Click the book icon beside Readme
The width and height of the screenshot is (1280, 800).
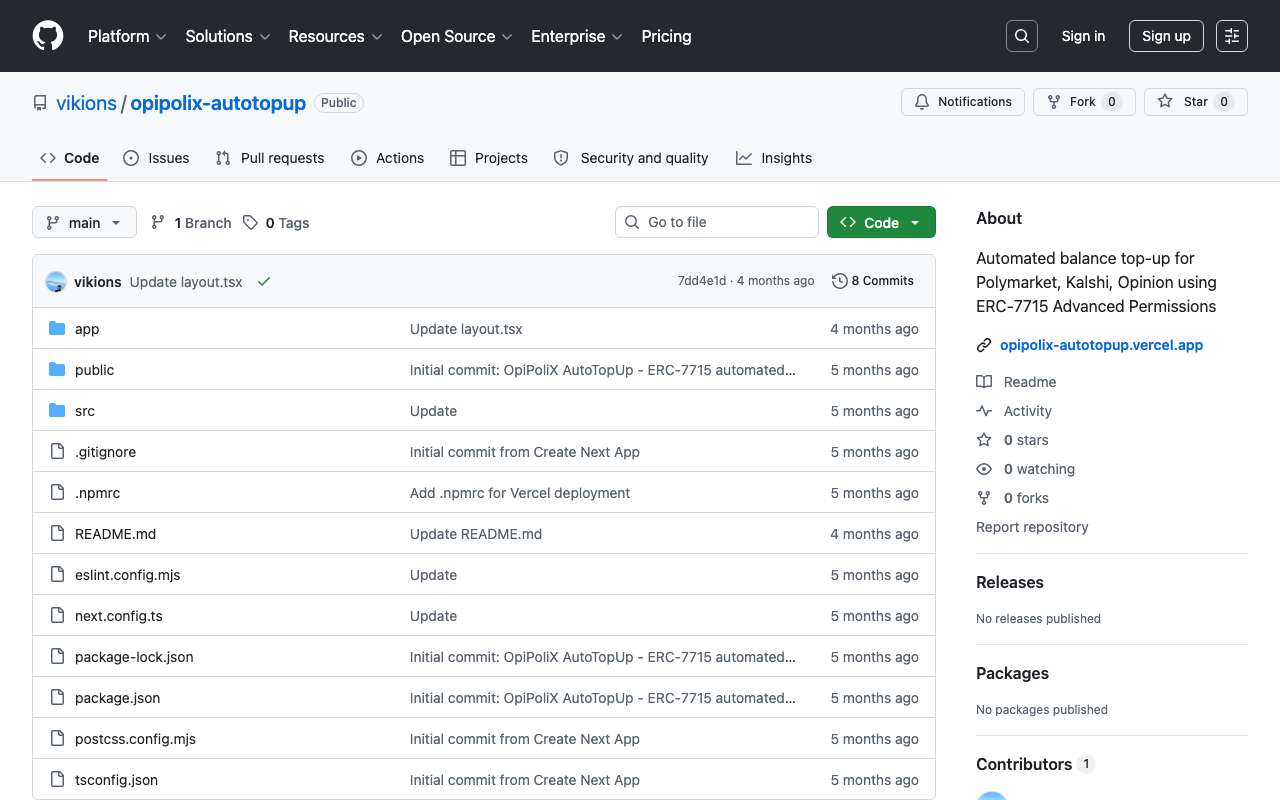pyautogui.click(x=984, y=382)
